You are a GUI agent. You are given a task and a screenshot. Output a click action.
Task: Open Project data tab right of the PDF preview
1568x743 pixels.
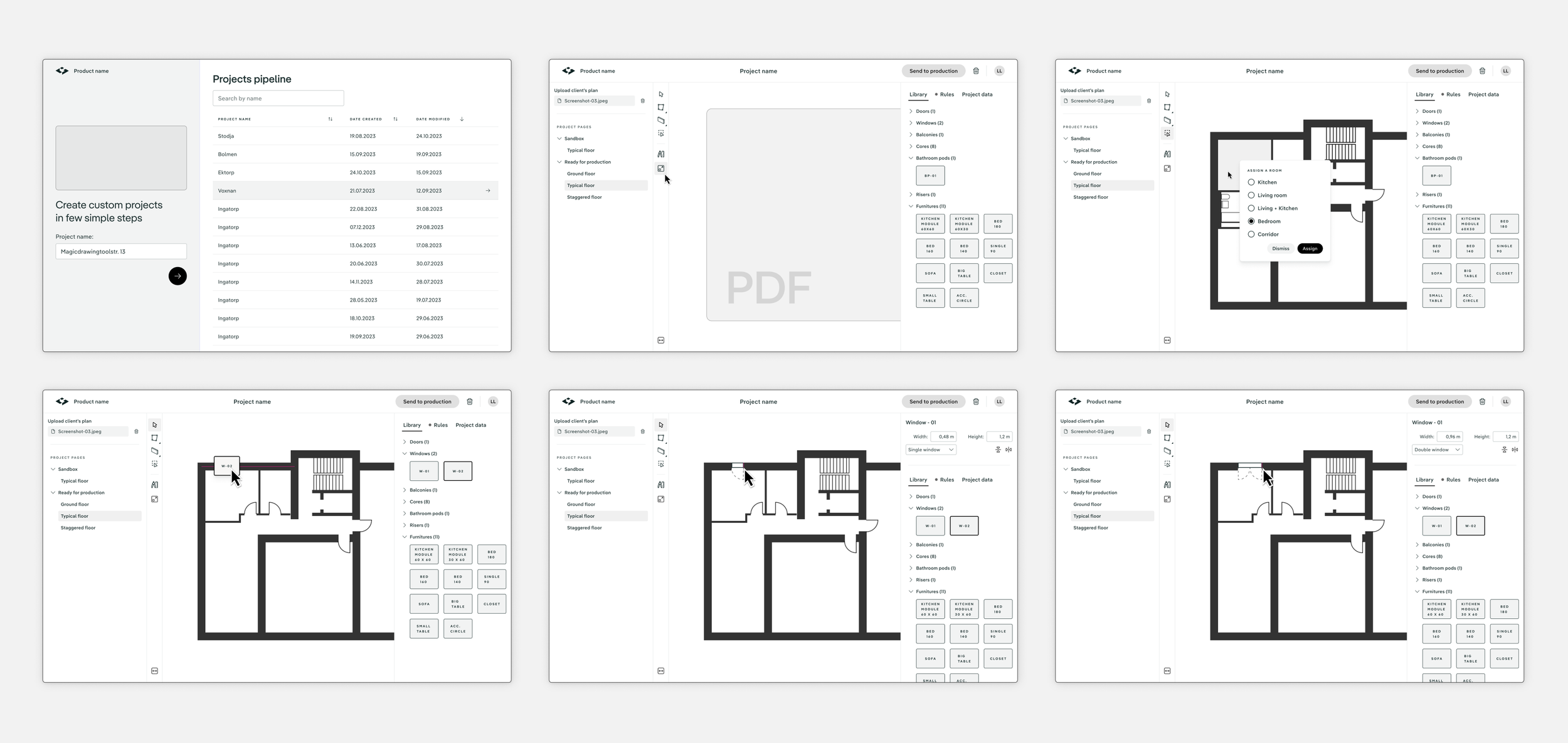977,95
